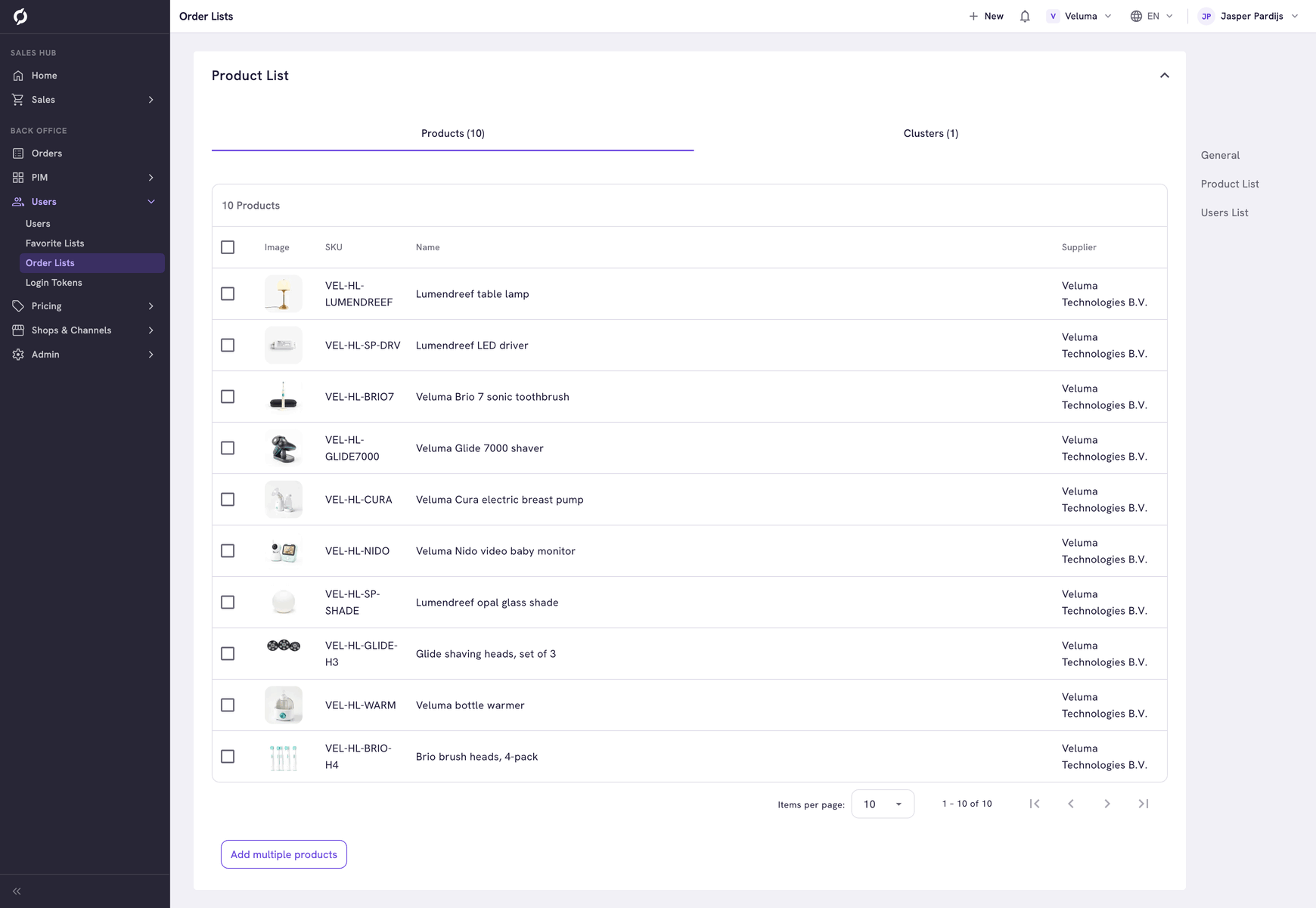Open the Jasper Pardijs user menu
Image resolution: width=1316 pixels, height=908 pixels.
click(x=1249, y=16)
